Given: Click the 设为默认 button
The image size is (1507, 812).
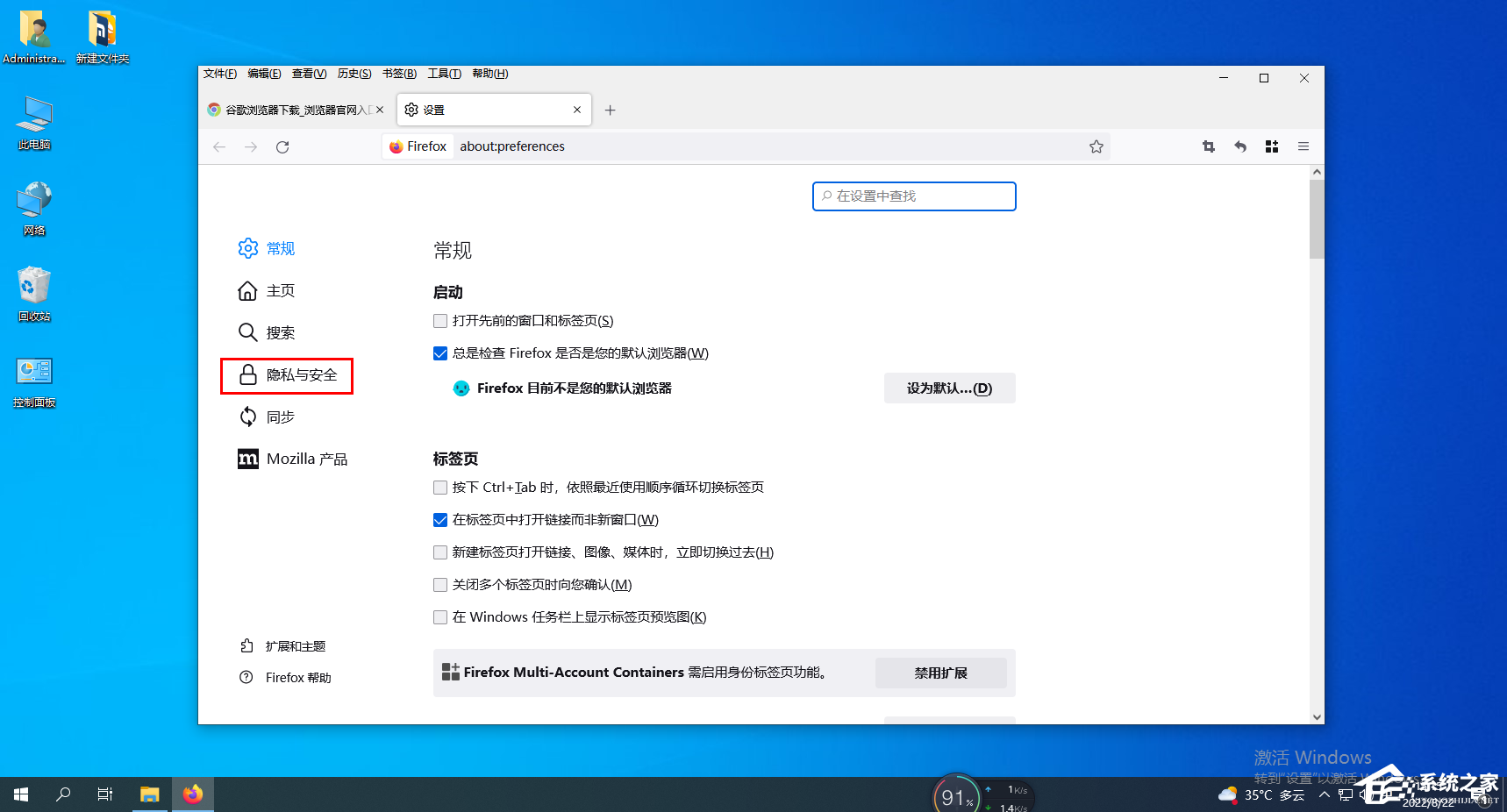Looking at the screenshot, I should tap(949, 388).
